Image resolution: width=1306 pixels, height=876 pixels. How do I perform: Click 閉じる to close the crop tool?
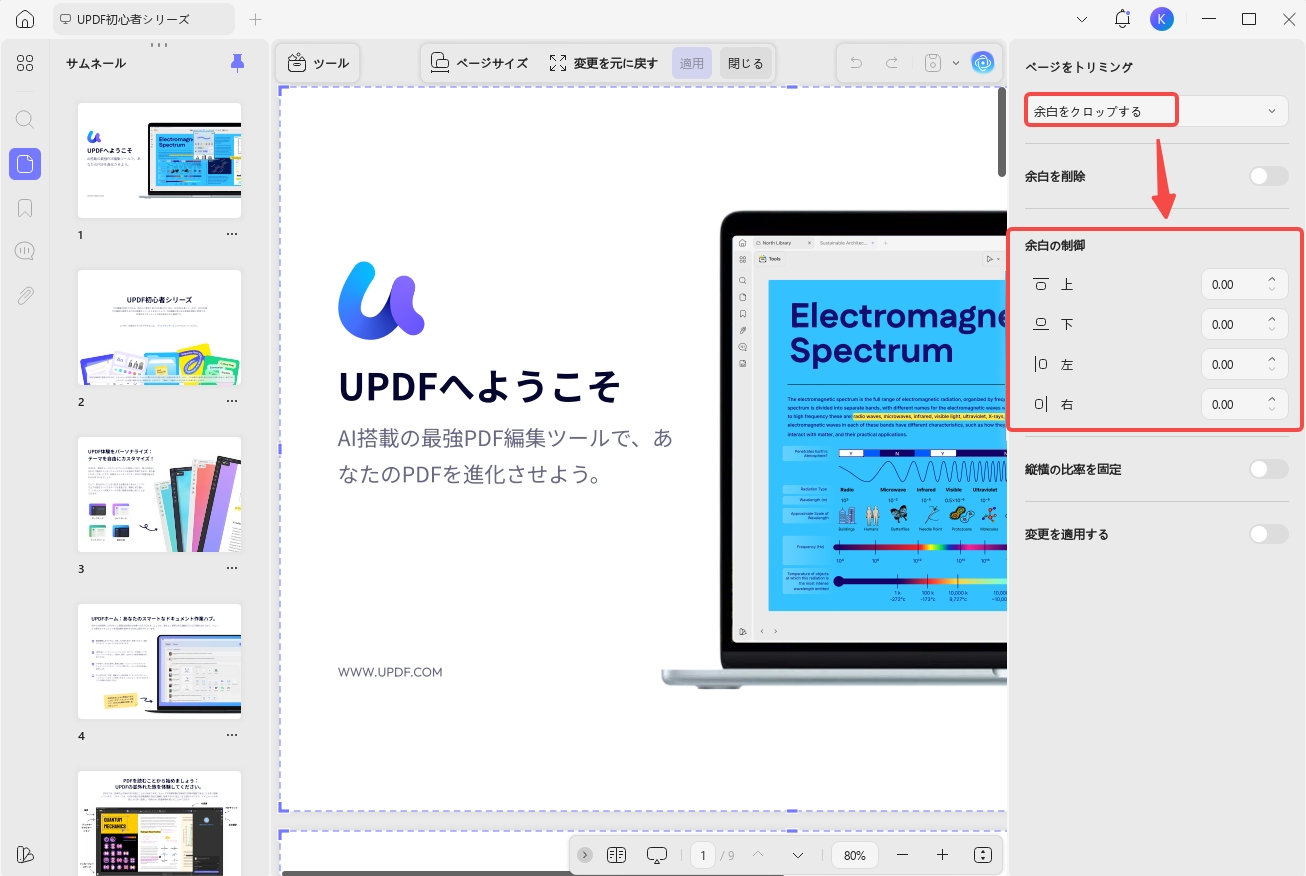(x=745, y=63)
